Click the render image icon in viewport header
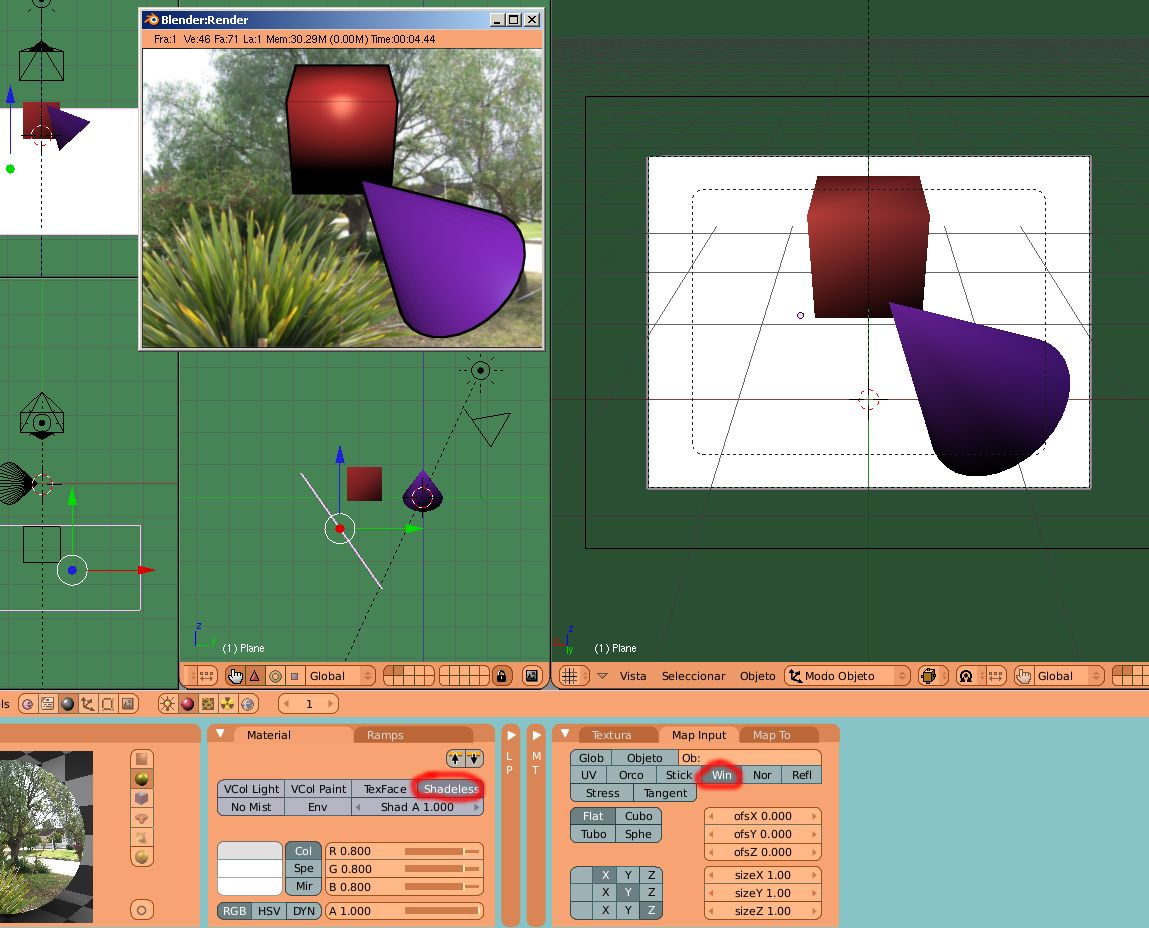The width and height of the screenshot is (1149, 928). [531, 676]
